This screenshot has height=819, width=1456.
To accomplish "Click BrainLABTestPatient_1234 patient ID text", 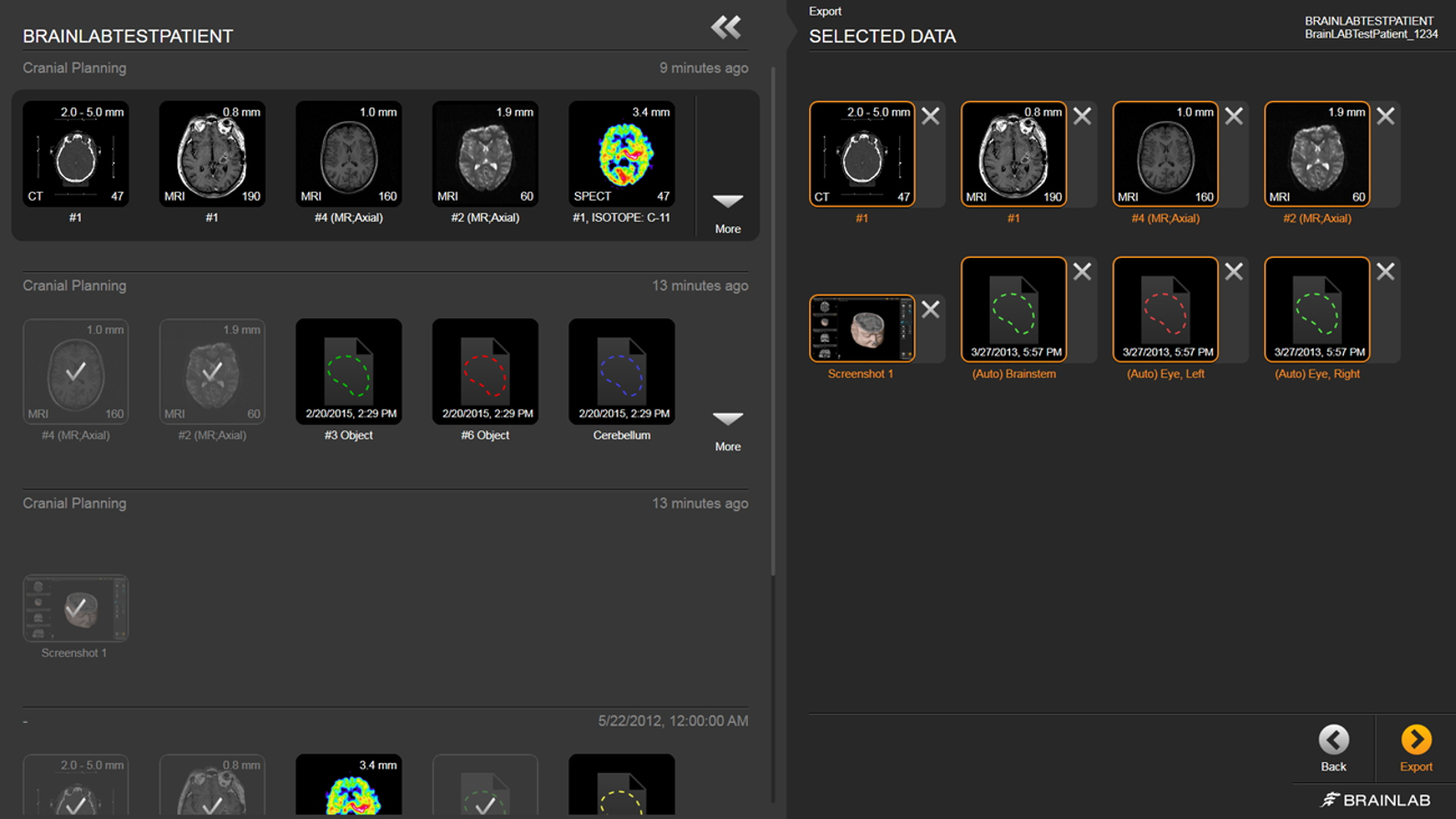I will click(1371, 34).
